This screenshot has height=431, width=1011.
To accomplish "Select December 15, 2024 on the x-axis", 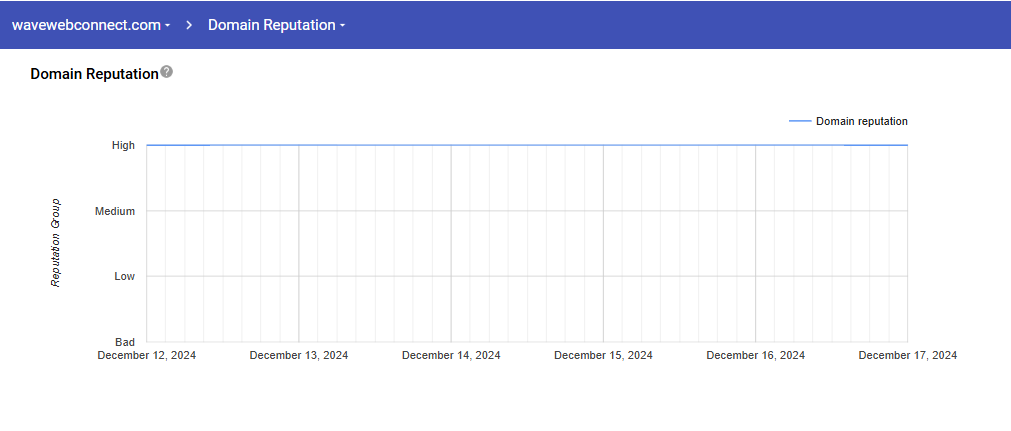I will [603, 355].
